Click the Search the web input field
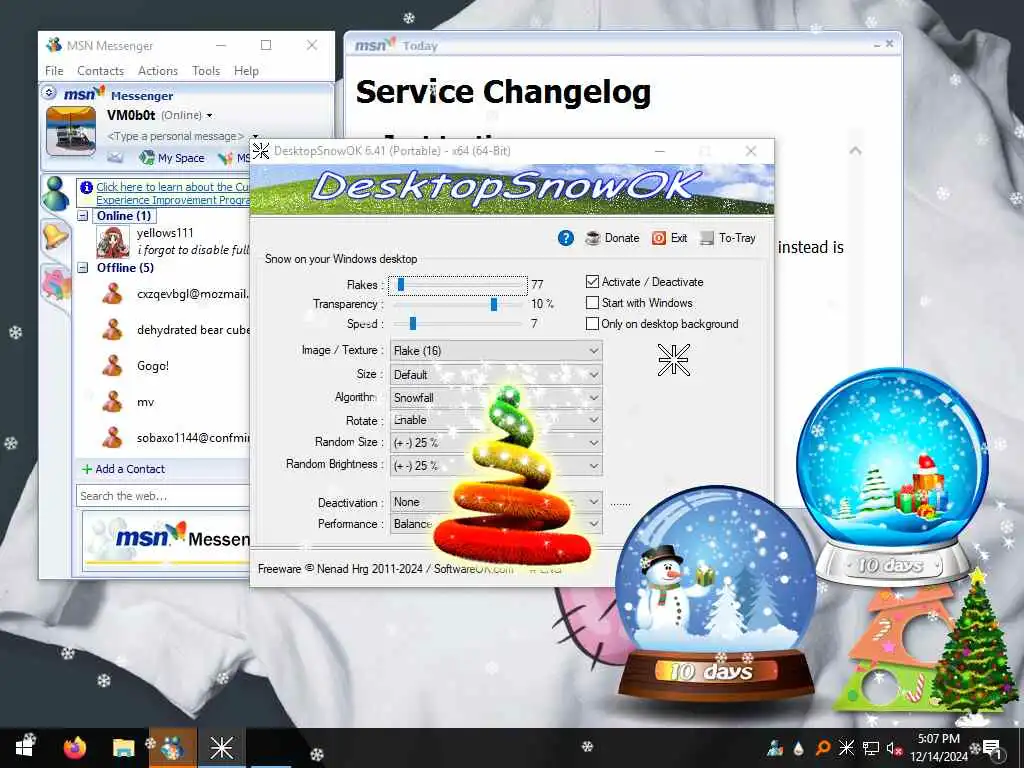Image resolution: width=1024 pixels, height=768 pixels. click(x=163, y=496)
